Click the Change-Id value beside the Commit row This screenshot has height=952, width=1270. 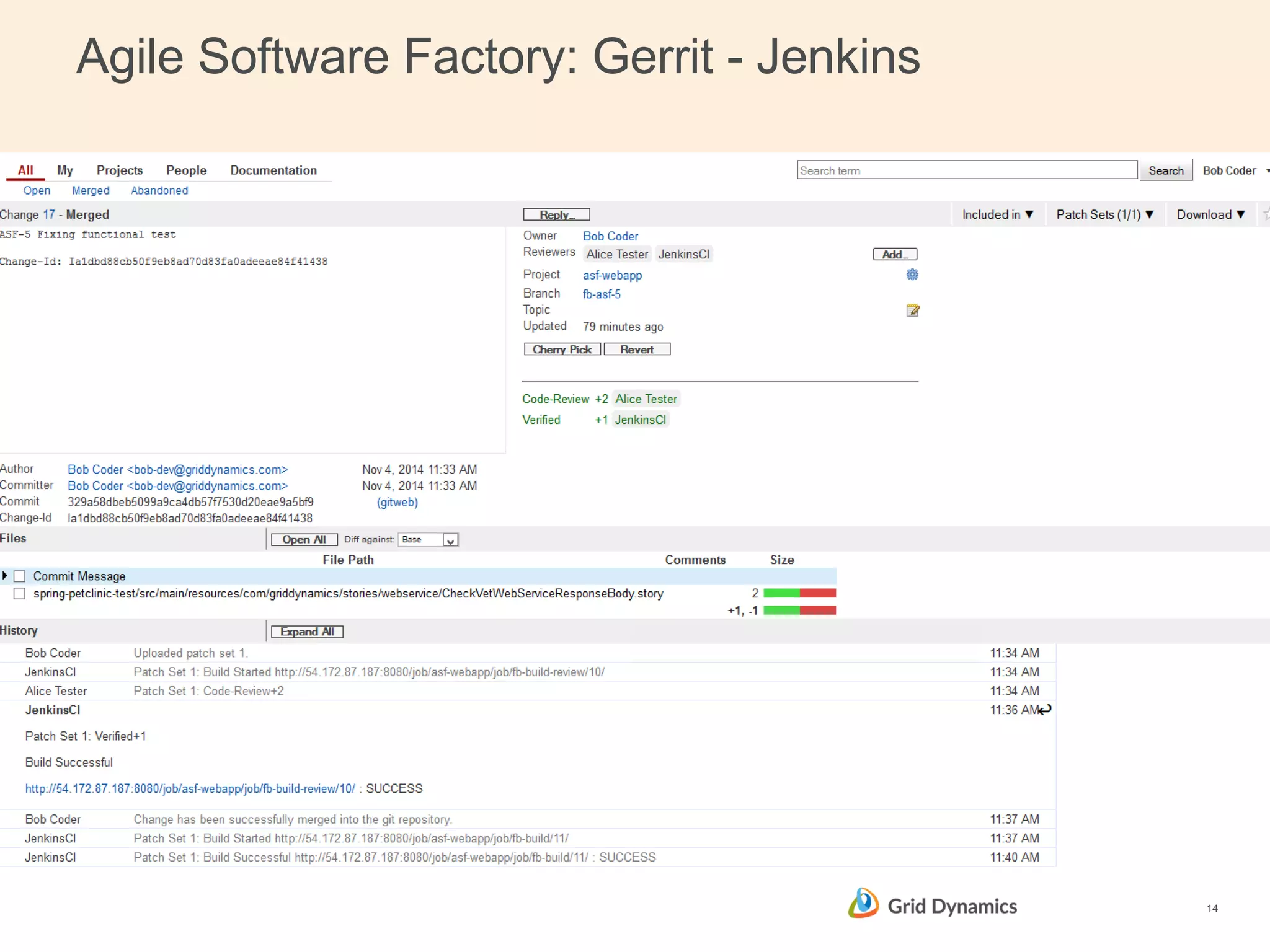point(190,518)
